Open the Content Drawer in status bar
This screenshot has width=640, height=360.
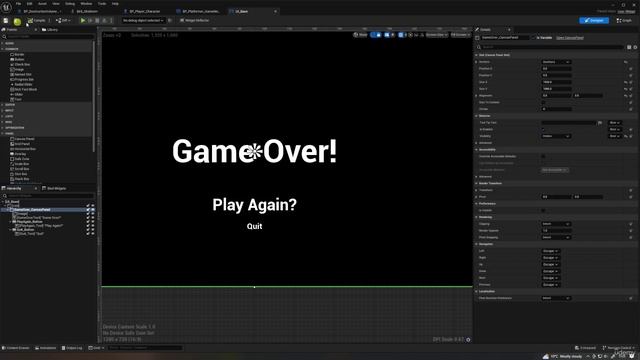(16, 348)
